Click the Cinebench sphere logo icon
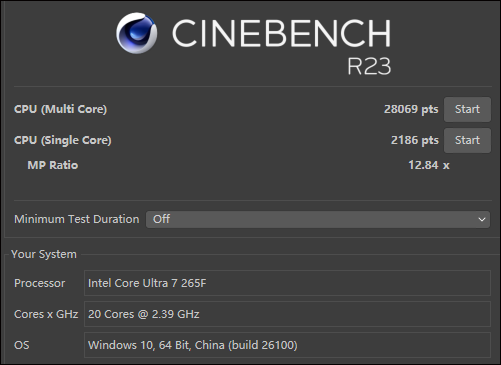The height and width of the screenshot is (365, 501). [x=137, y=33]
